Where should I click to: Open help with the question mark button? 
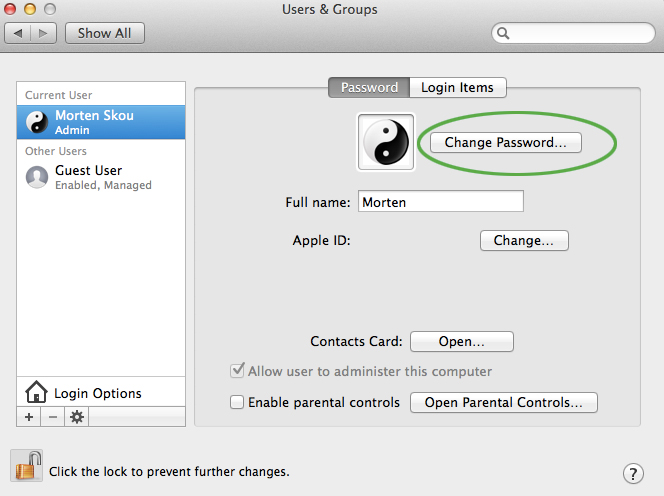[633, 474]
